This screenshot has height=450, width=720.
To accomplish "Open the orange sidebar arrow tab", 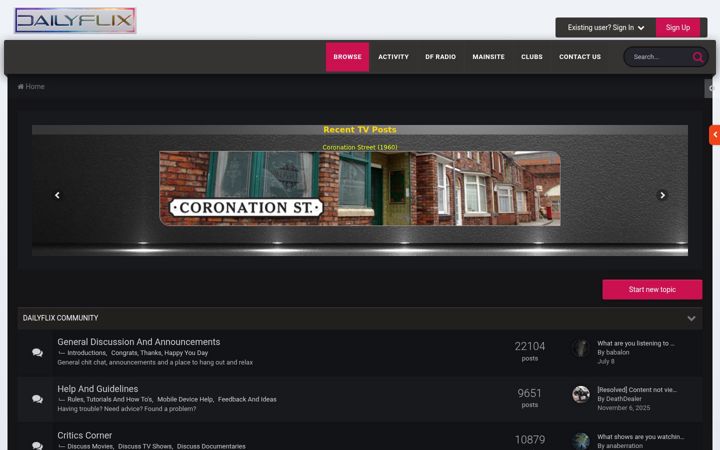I will [714, 135].
